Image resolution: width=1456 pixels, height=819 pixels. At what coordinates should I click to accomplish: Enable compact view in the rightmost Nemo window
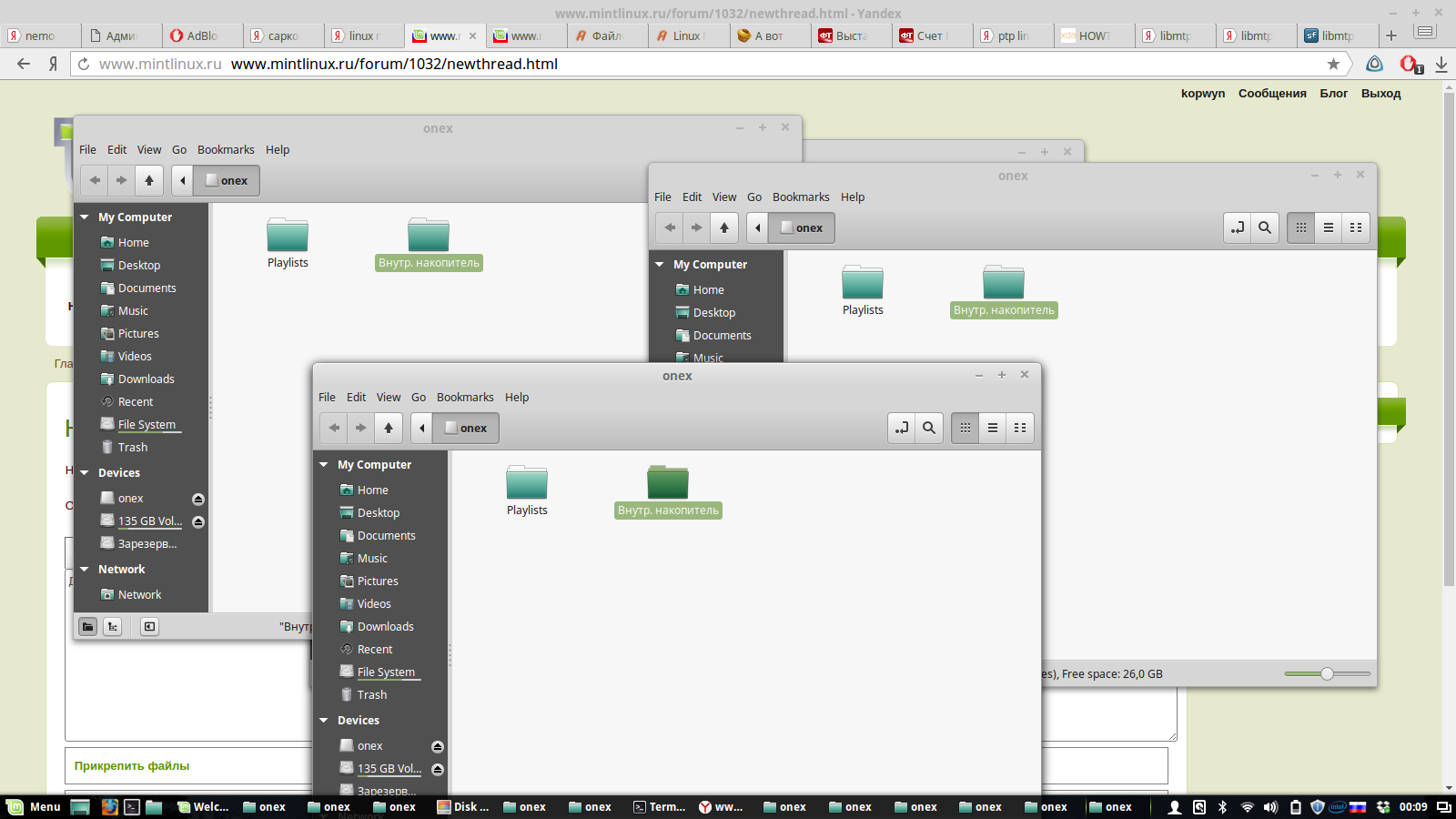pyautogui.click(x=1356, y=227)
